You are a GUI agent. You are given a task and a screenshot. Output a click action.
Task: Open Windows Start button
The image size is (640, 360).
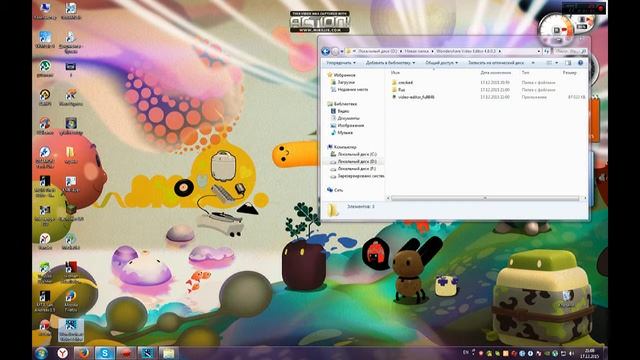click(x=41, y=353)
